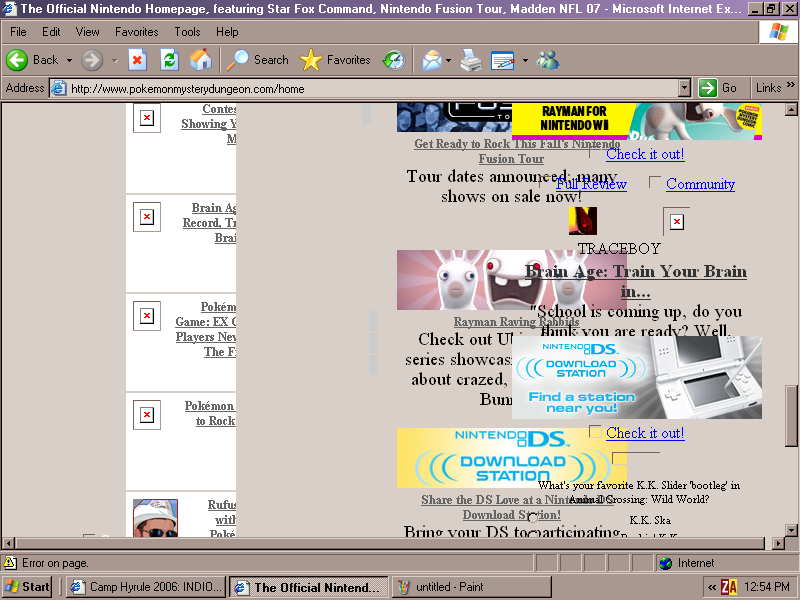The image size is (800, 600).
Task: Refresh the current page
Action: coord(169,60)
